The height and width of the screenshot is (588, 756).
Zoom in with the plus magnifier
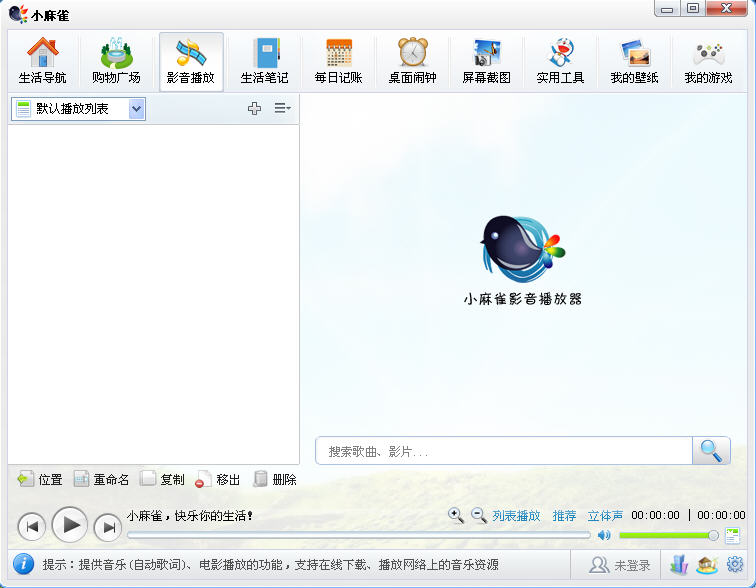[456, 515]
